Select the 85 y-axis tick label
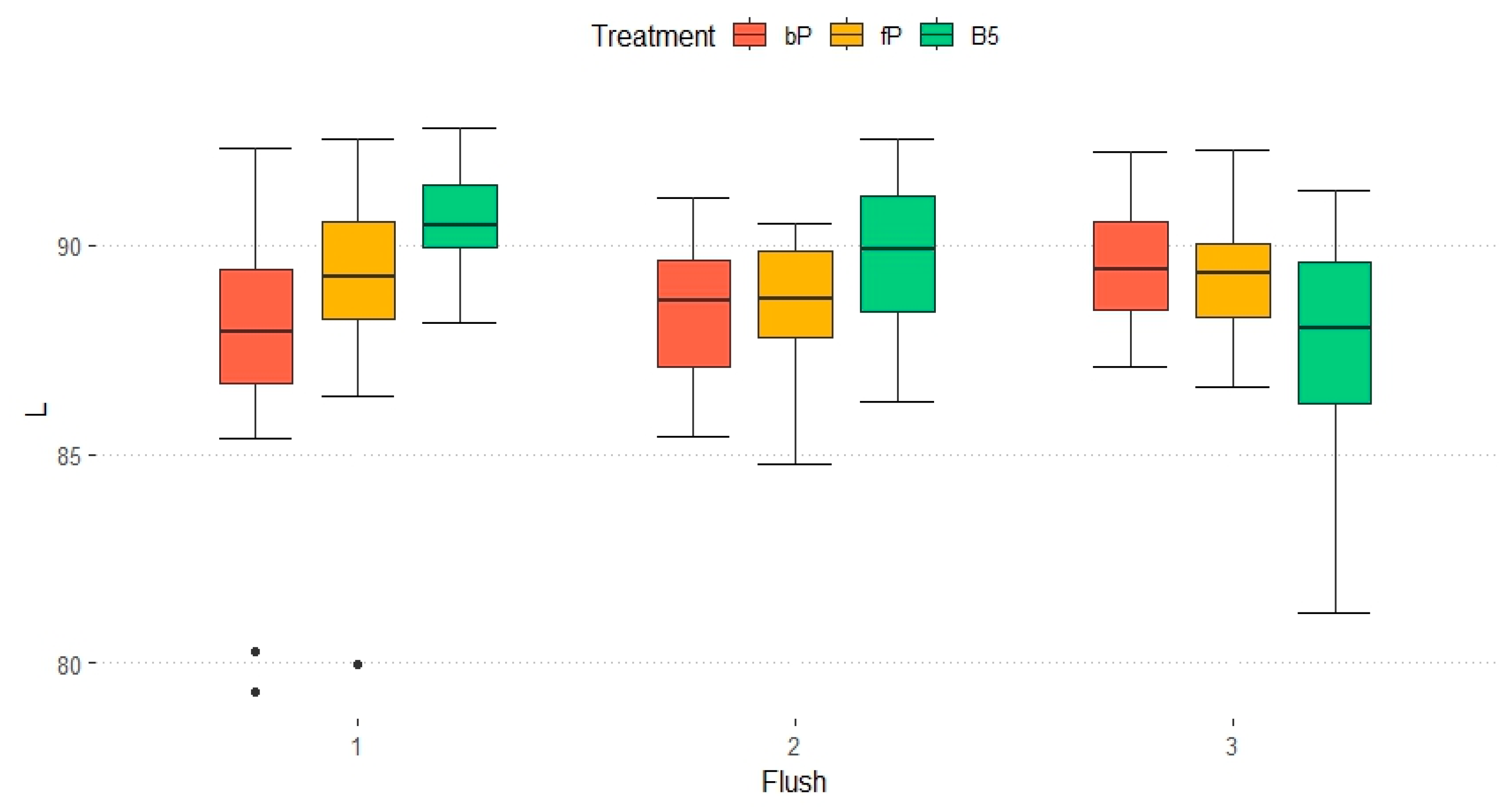This screenshot has width=1512, height=807. [x=68, y=456]
